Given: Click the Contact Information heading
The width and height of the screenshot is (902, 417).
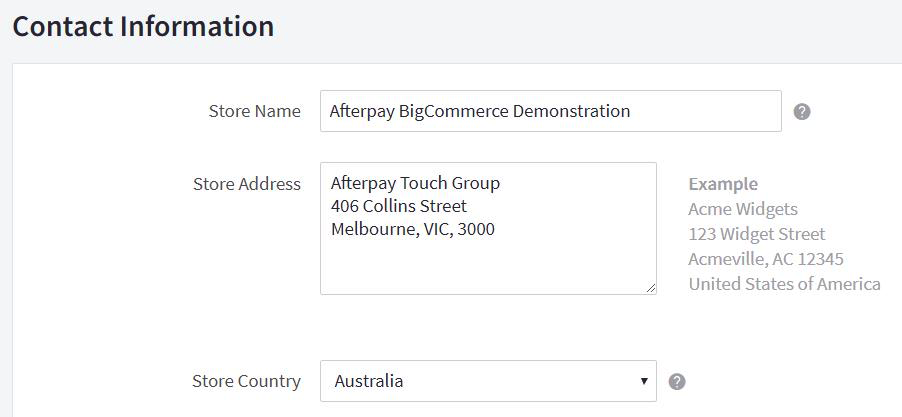Looking at the screenshot, I should coord(143,26).
